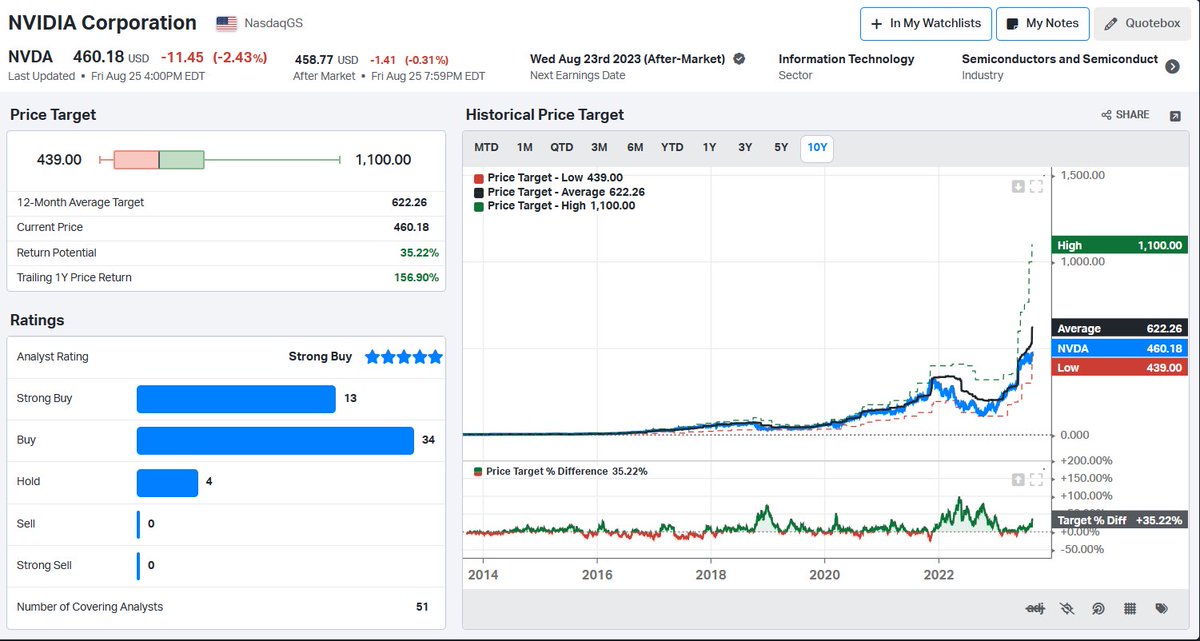Image resolution: width=1200 pixels, height=641 pixels.
Task: Select the 3M time range tab
Action: 599,148
